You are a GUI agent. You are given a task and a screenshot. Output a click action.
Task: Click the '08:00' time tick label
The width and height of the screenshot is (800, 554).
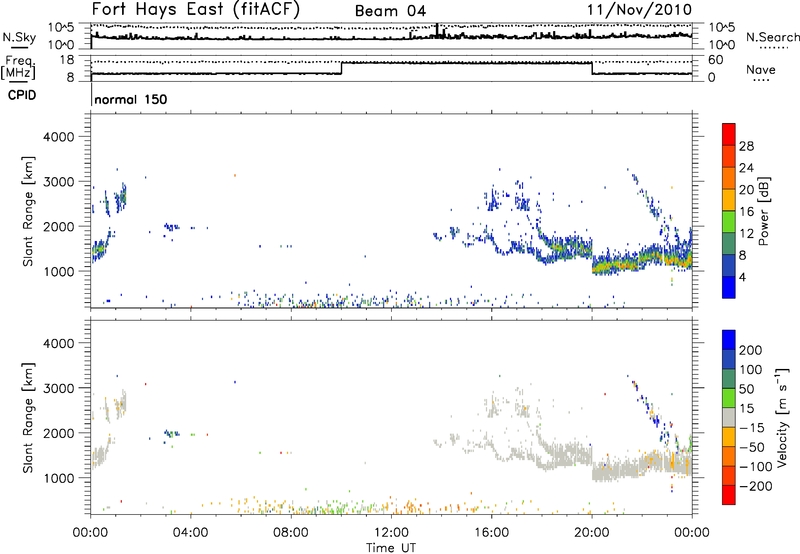click(291, 533)
